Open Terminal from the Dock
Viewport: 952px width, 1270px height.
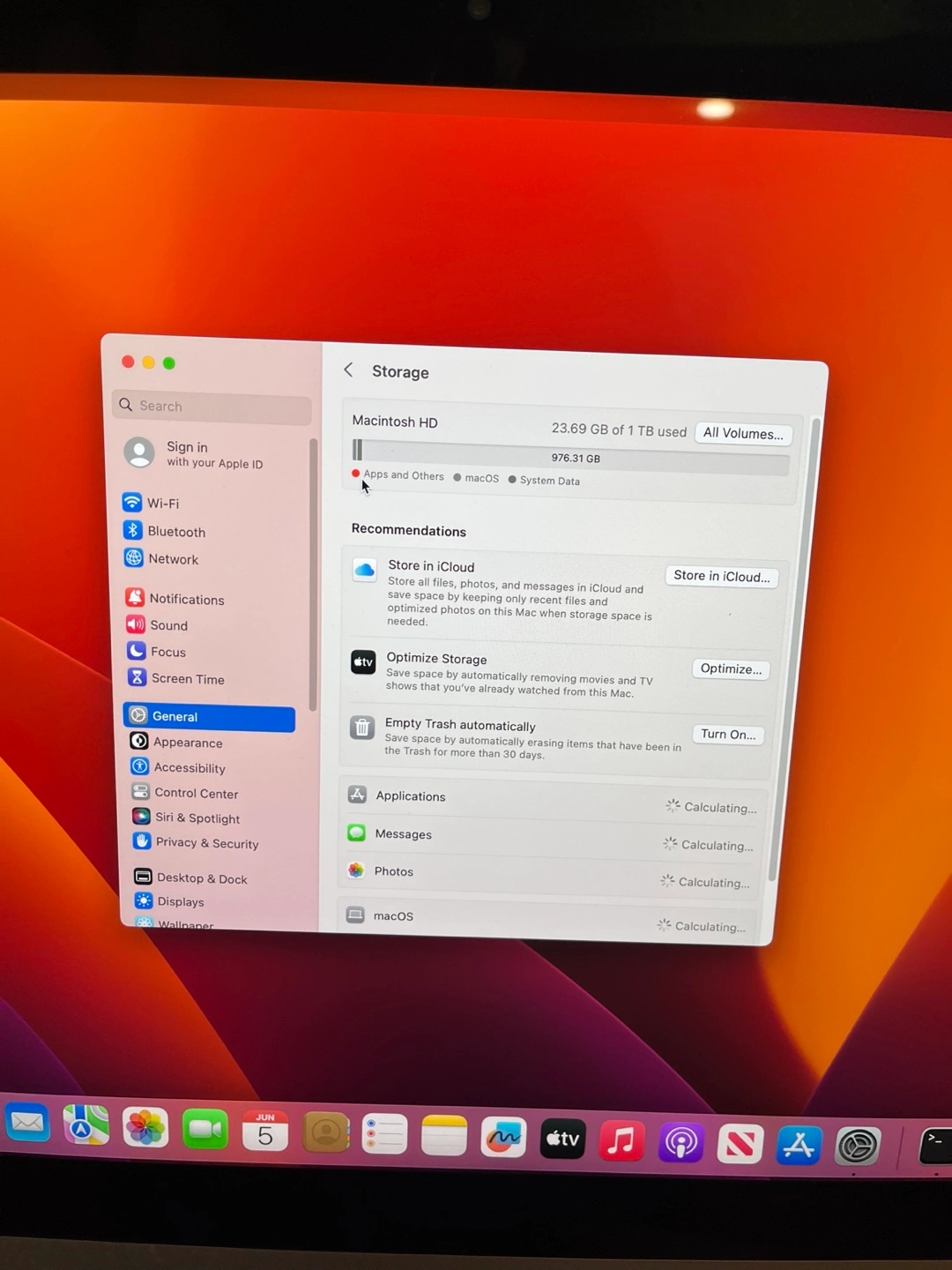click(935, 1147)
